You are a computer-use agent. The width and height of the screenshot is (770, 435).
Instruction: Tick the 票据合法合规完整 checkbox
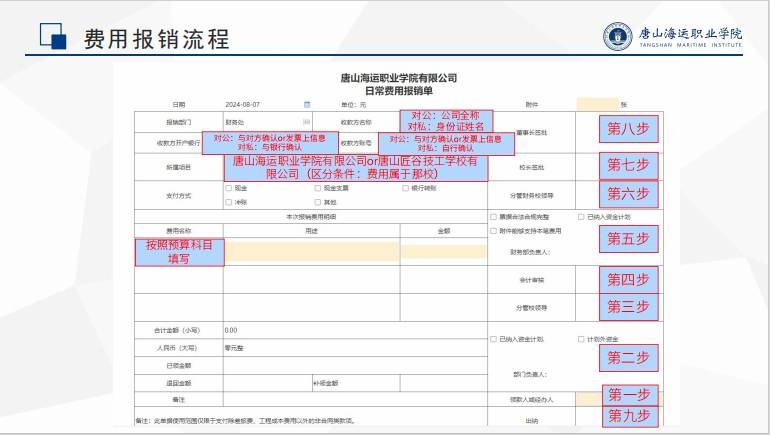pyautogui.click(x=494, y=217)
